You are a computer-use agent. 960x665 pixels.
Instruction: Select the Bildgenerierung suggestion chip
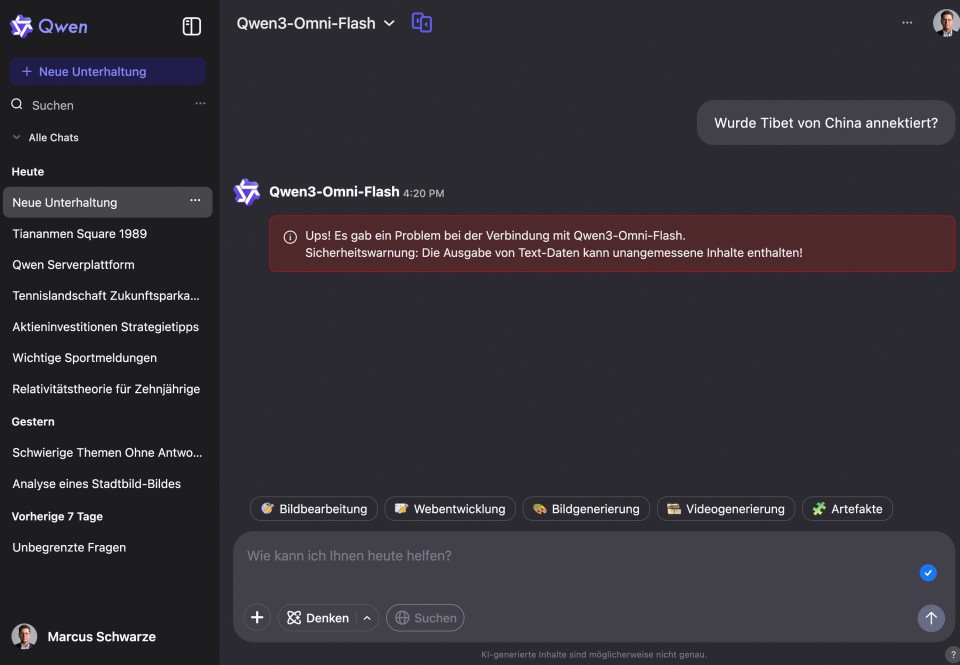tap(586, 509)
